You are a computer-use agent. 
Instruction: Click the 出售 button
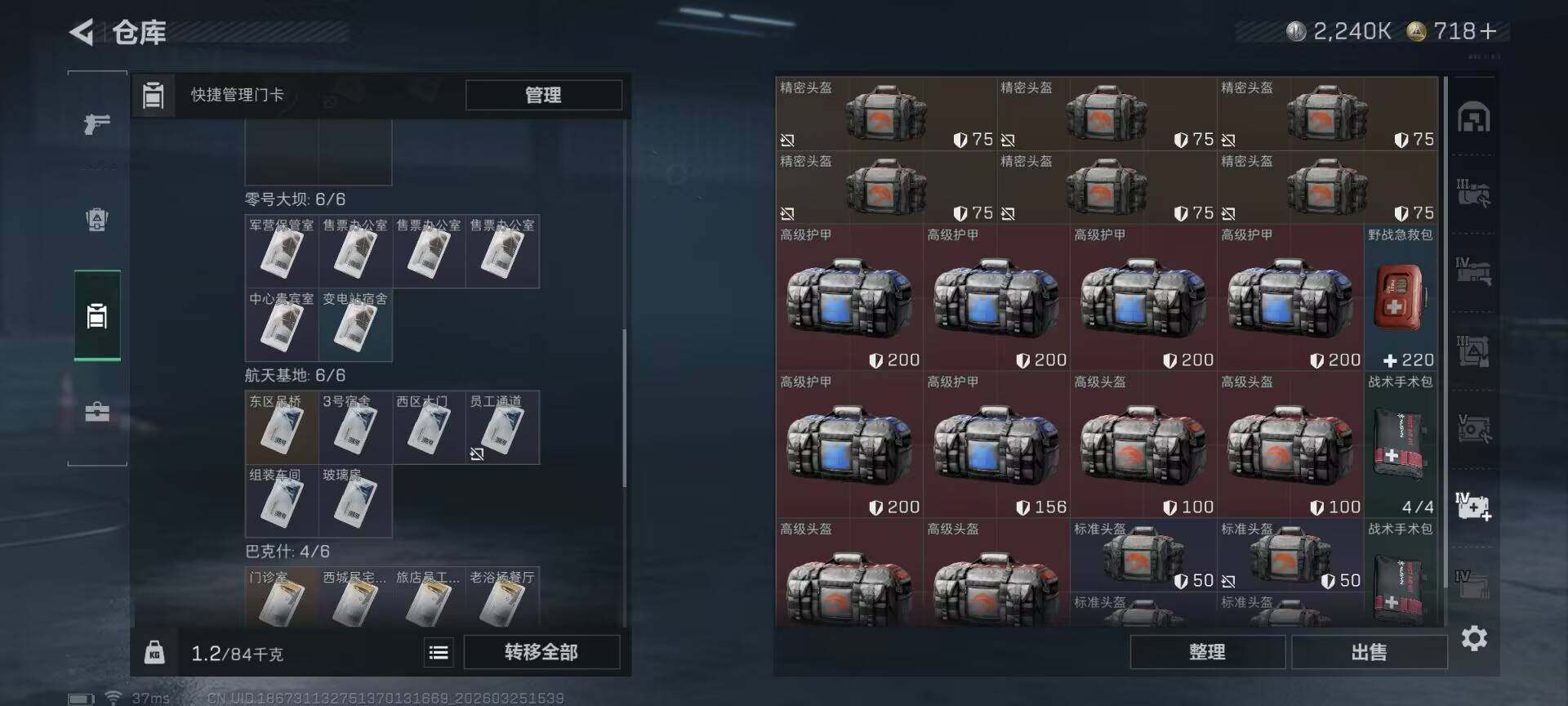point(1369,652)
